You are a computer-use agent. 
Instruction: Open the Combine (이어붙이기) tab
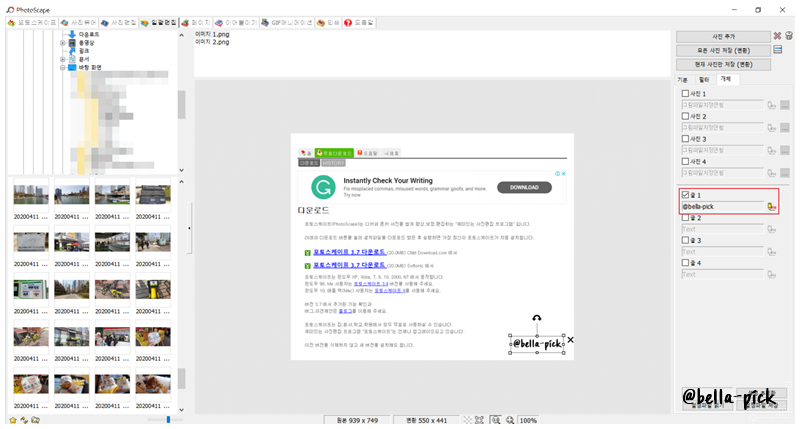[236, 23]
